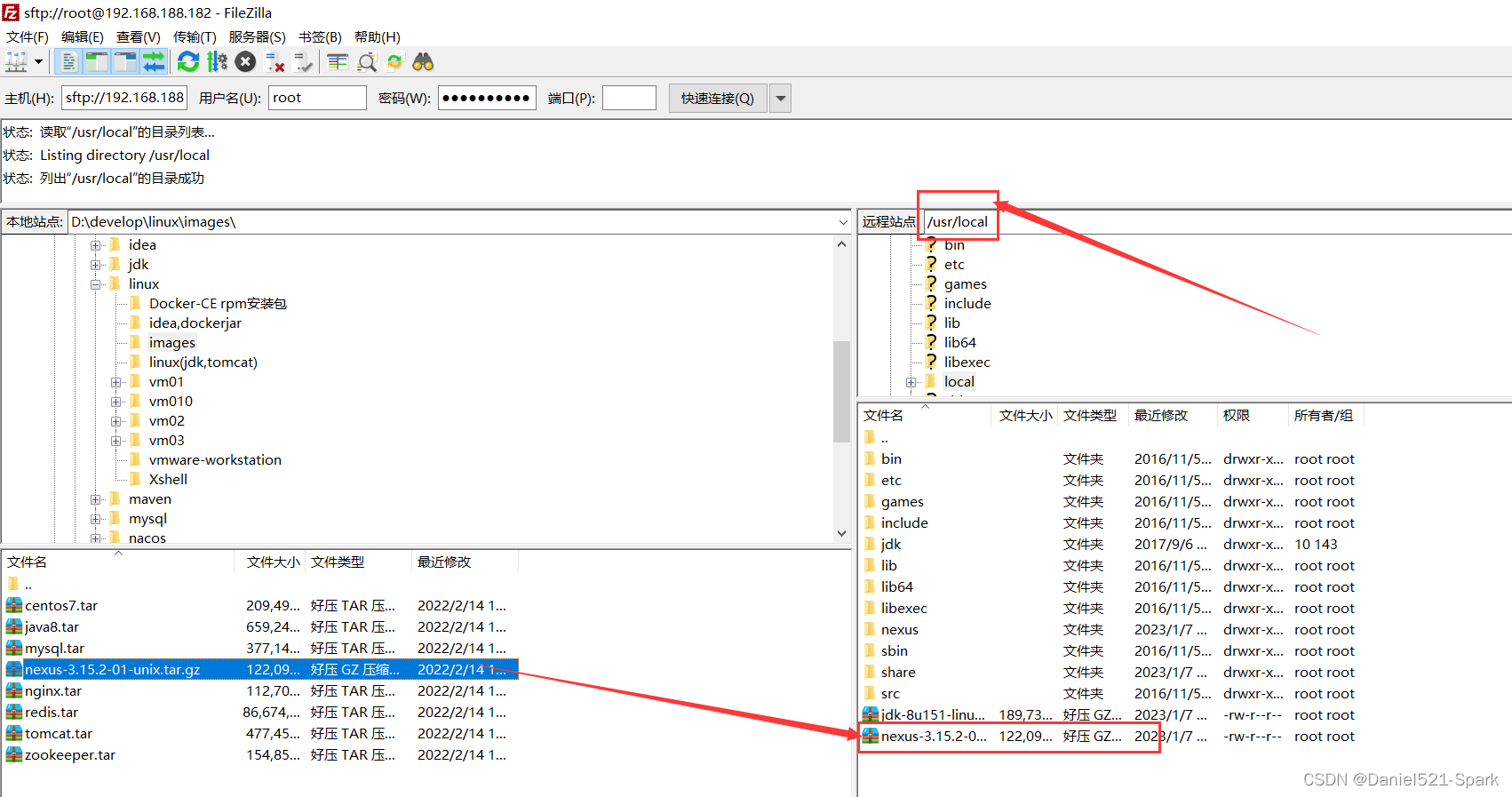Image resolution: width=1512 pixels, height=797 pixels.
Task: Open the quick connect history dropdown
Action: click(x=781, y=98)
